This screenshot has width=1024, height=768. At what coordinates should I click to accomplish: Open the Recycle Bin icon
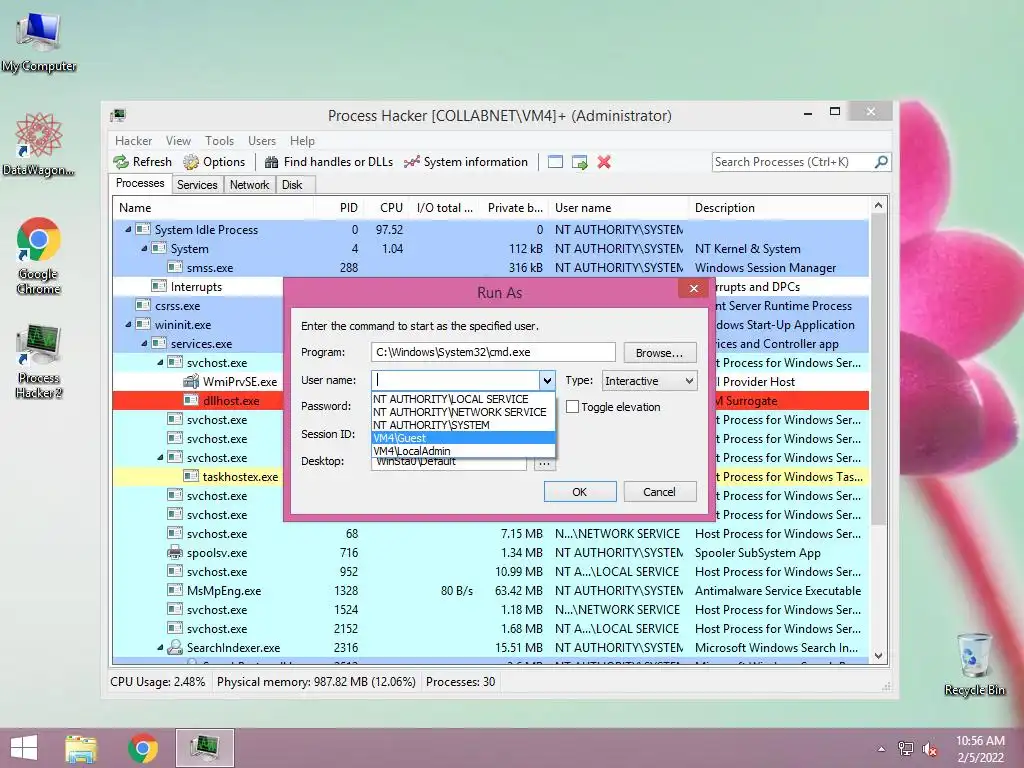point(974,664)
